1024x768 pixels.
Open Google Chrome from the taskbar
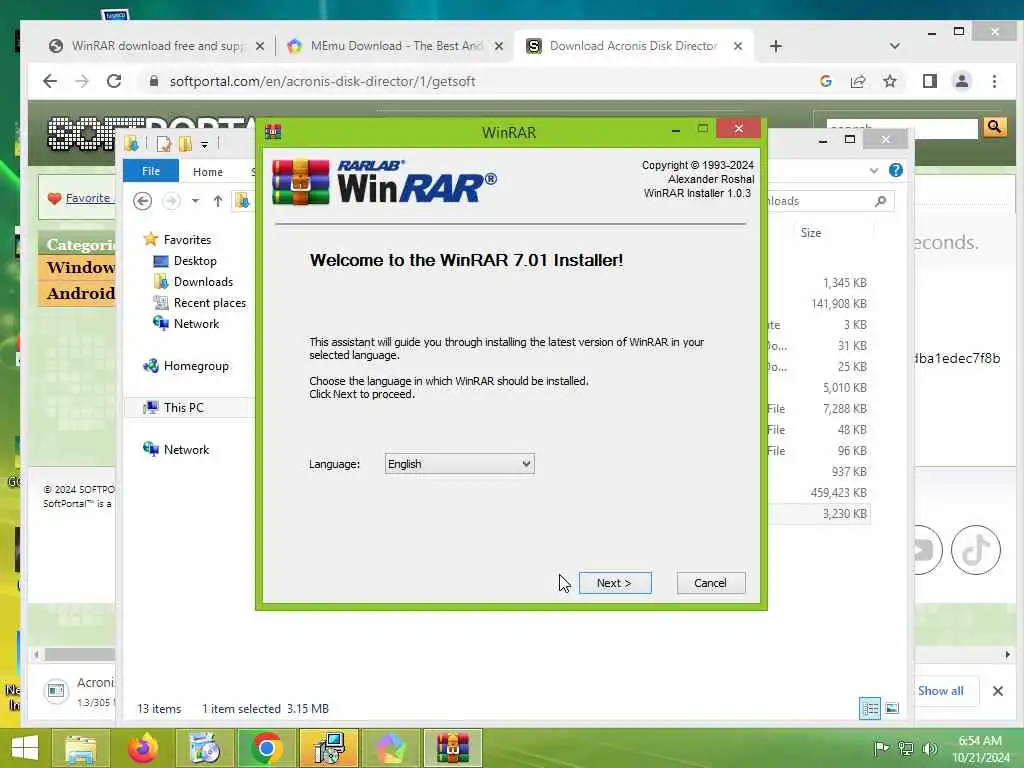tap(266, 748)
